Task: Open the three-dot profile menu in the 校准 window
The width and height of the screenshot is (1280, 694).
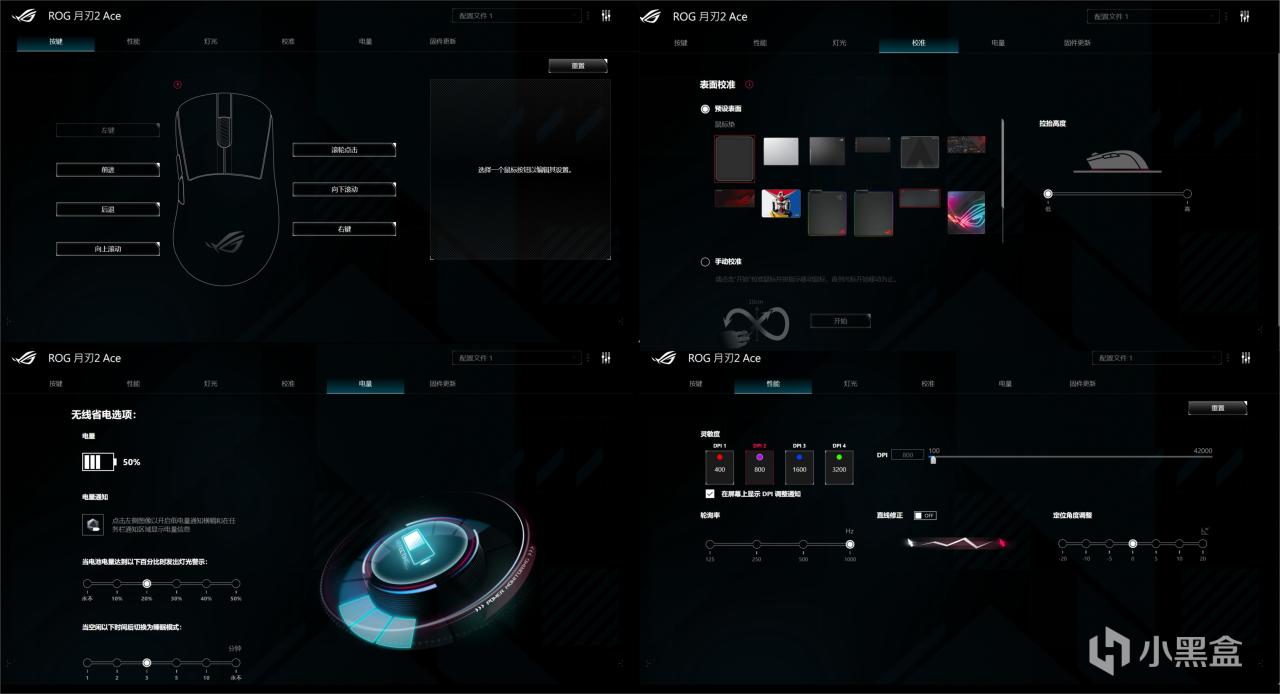Action: pyautogui.click(x=1227, y=16)
